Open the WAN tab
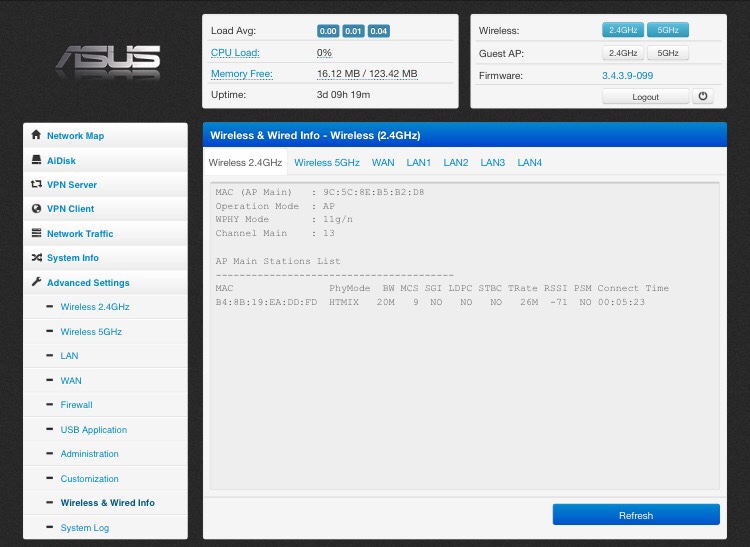Viewport: 750px width, 547px height. coord(383,162)
